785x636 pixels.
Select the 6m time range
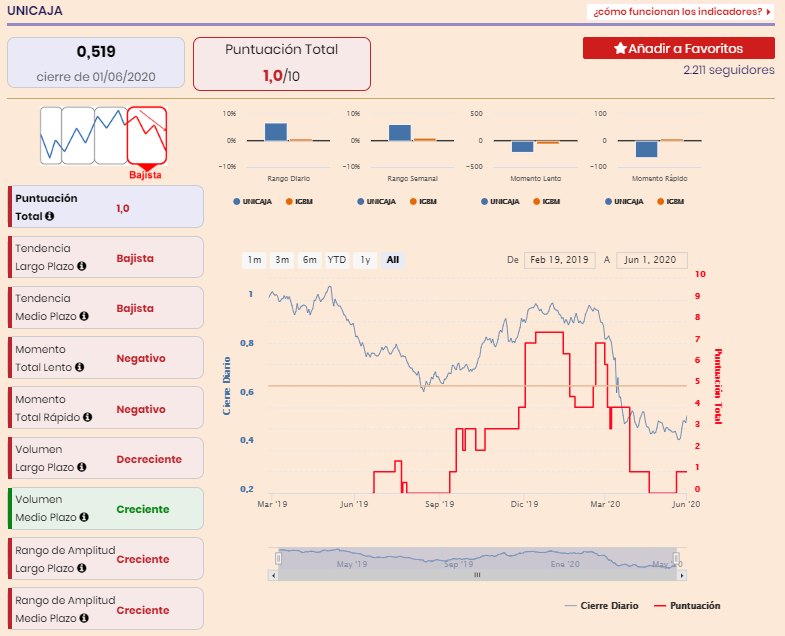coord(309,260)
